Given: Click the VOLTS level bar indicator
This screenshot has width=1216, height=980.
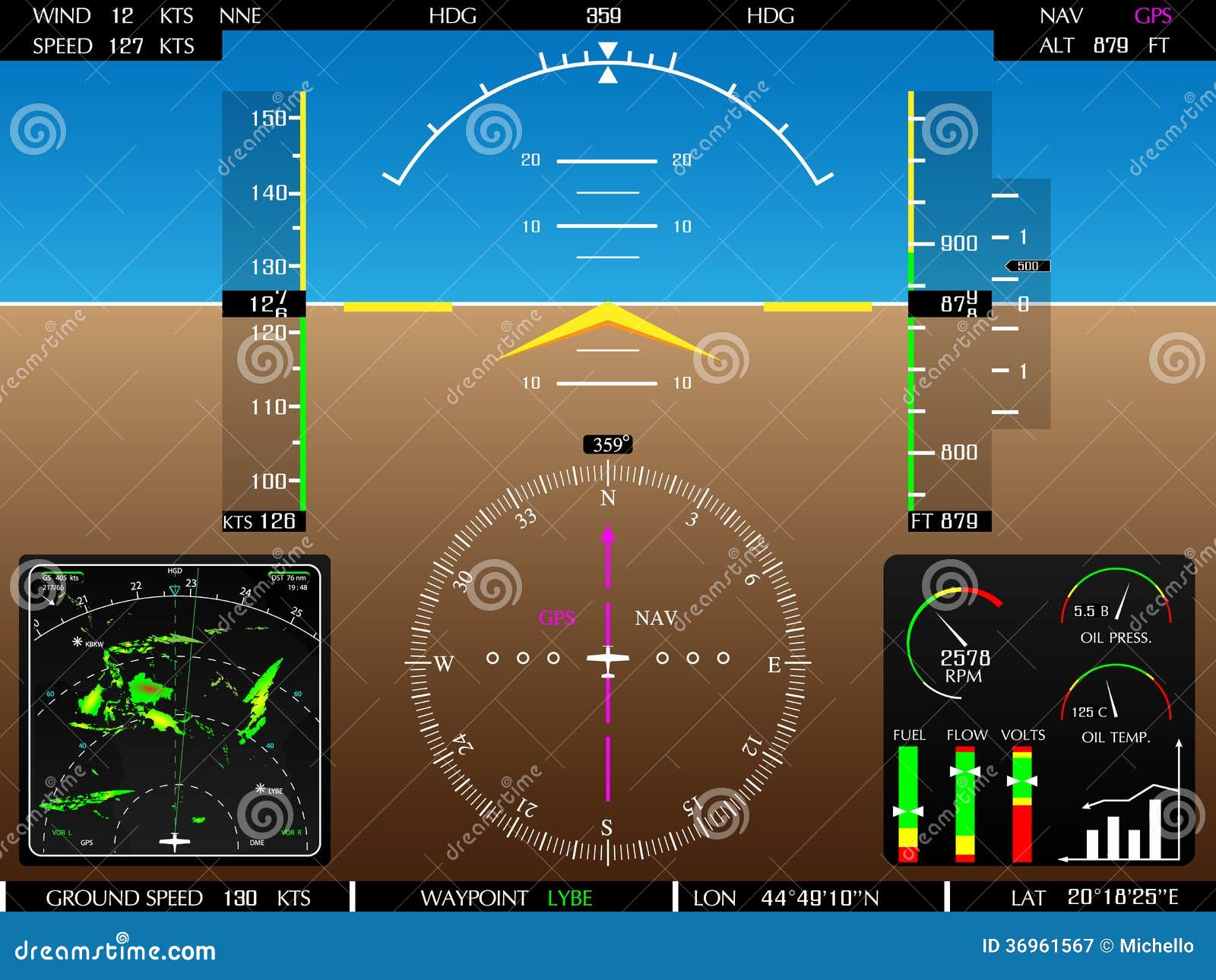Looking at the screenshot, I should [1022, 804].
